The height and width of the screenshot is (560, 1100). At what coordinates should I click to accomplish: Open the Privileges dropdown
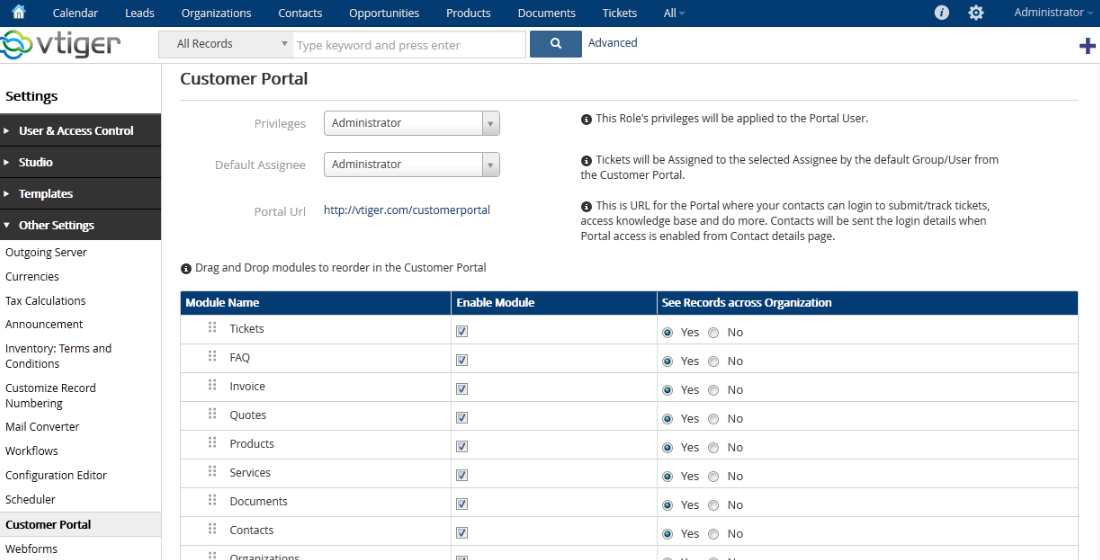point(411,123)
